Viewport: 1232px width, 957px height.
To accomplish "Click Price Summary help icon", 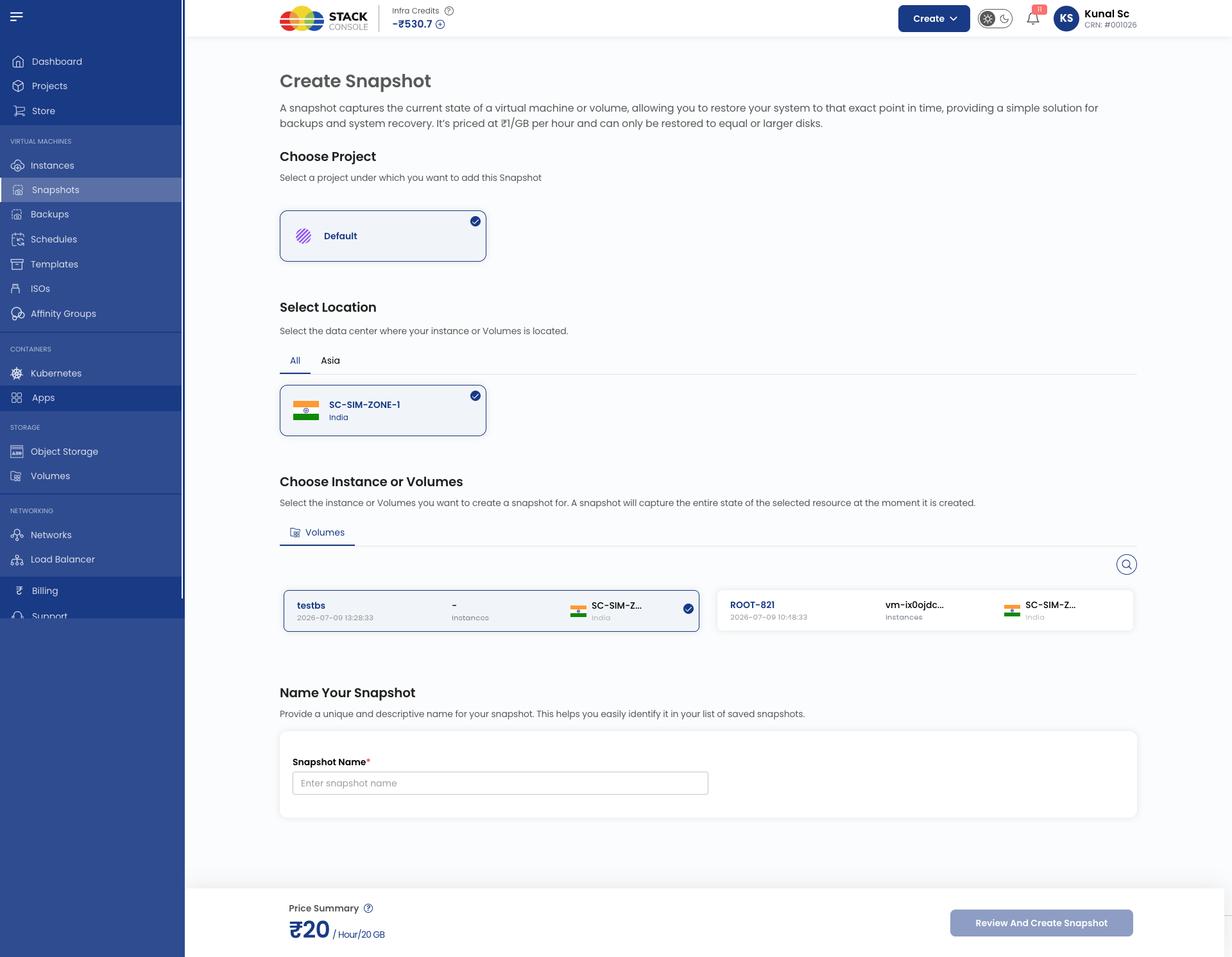I will [368, 908].
